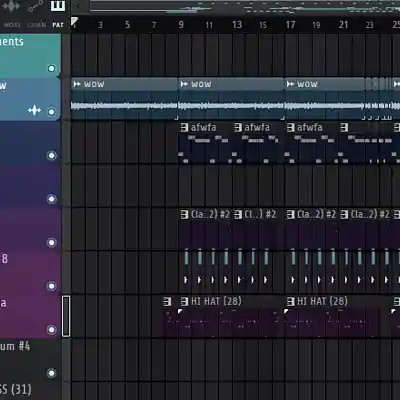The height and width of the screenshot is (400, 400).
Task: Mute the empty track below the afwfa track
Action: click(x=51, y=199)
